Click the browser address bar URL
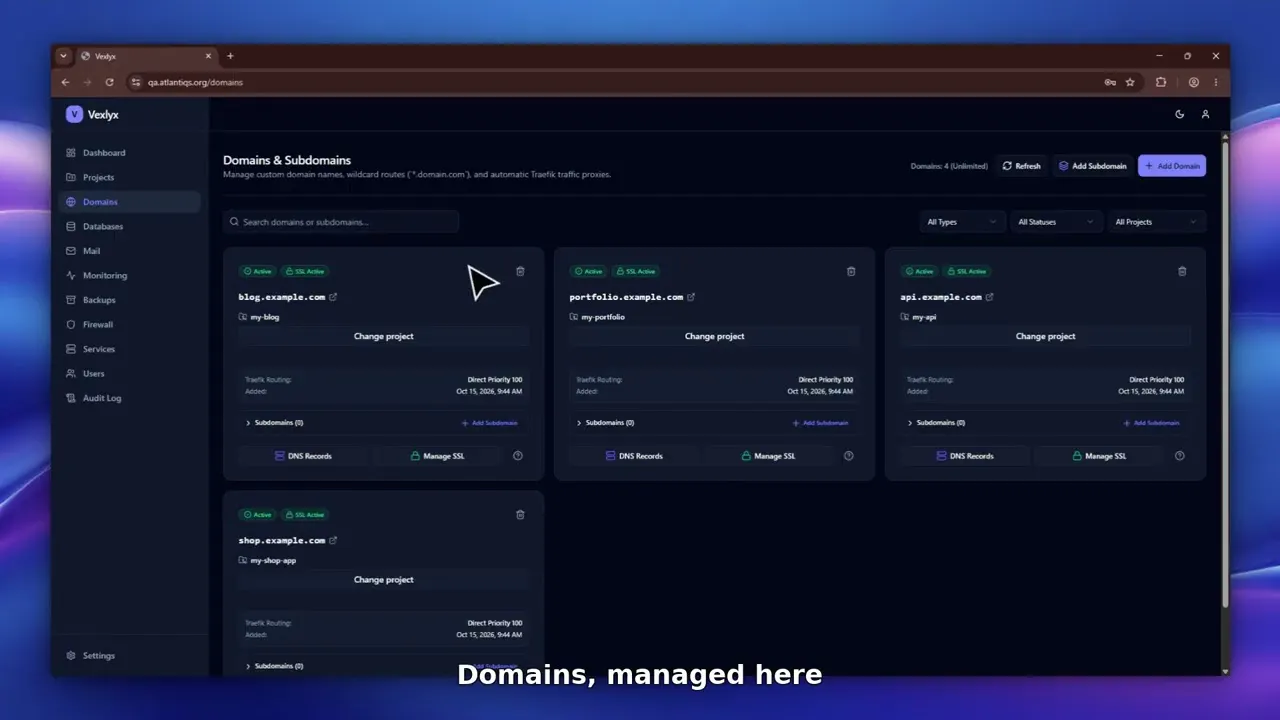 tap(195, 82)
